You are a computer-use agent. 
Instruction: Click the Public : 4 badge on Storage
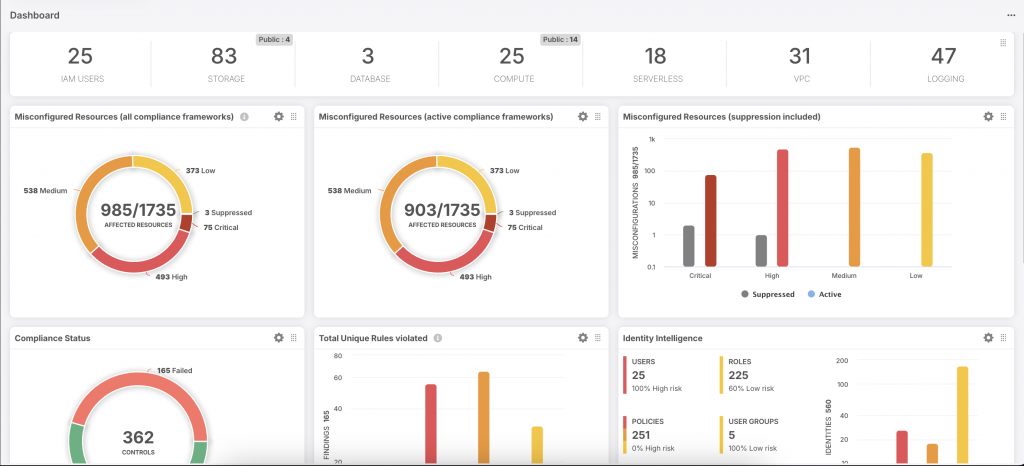click(273, 40)
